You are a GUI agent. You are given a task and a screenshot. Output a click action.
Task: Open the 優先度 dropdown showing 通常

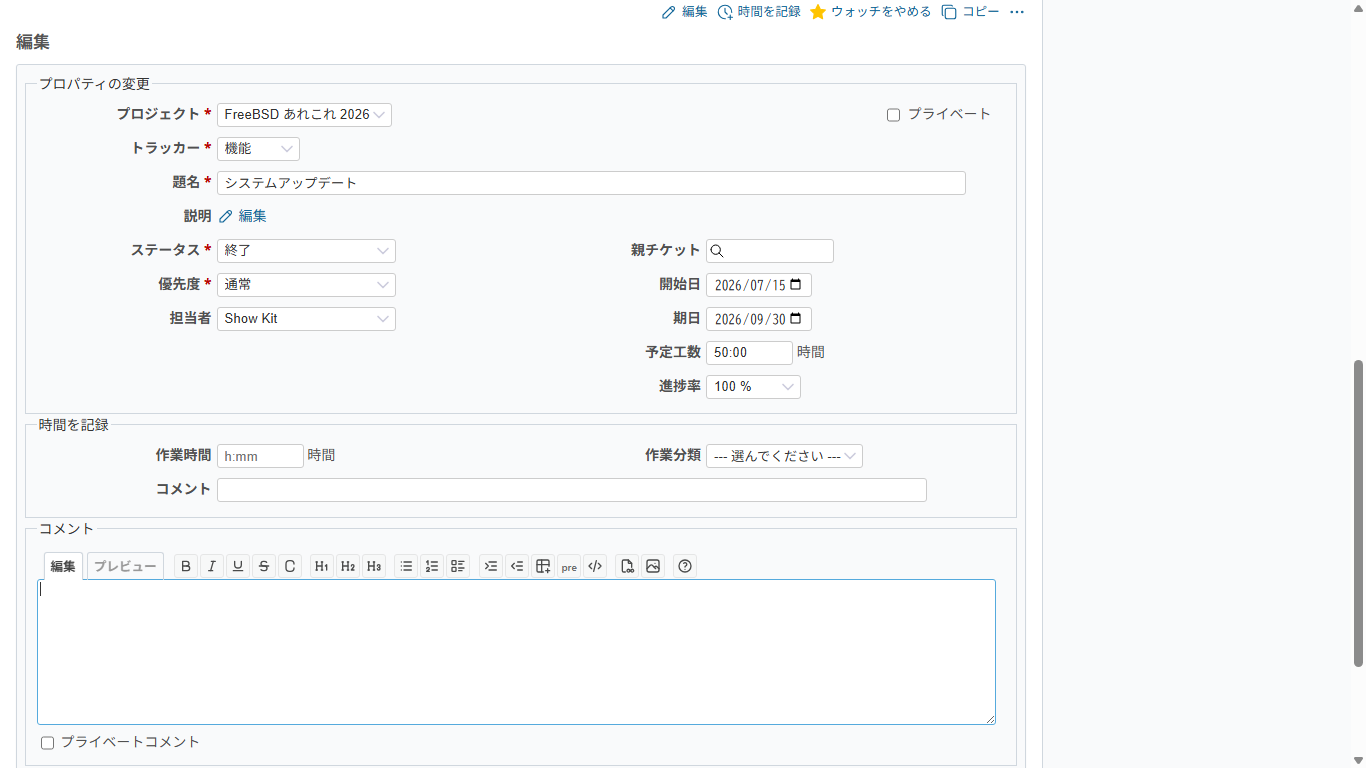[306, 285]
